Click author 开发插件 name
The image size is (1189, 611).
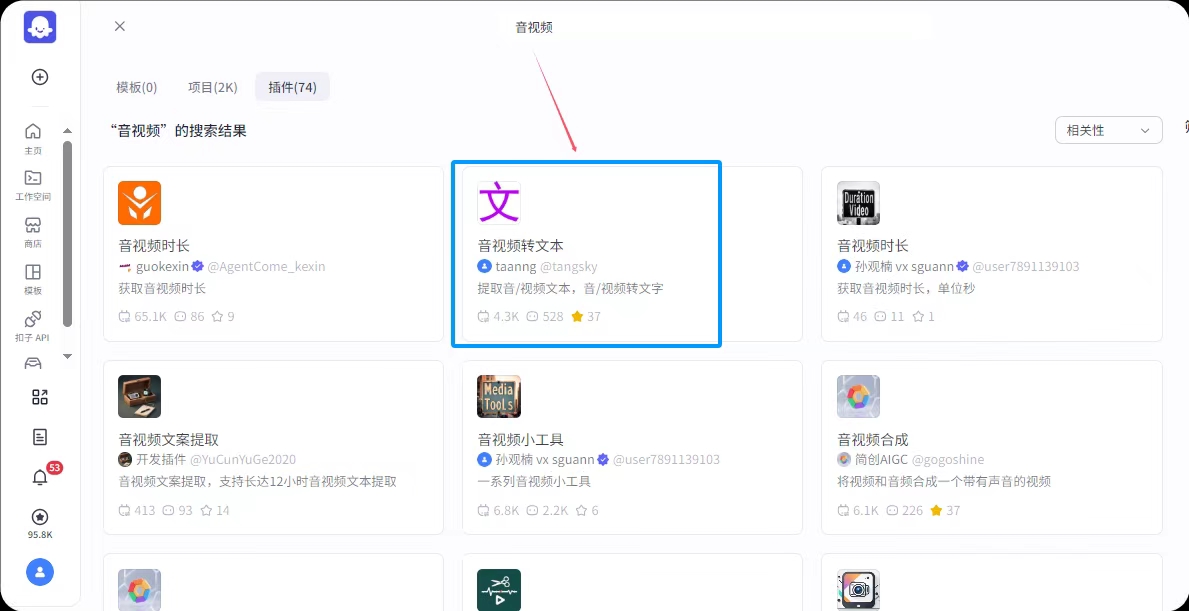pyautogui.click(x=161, y=459)
